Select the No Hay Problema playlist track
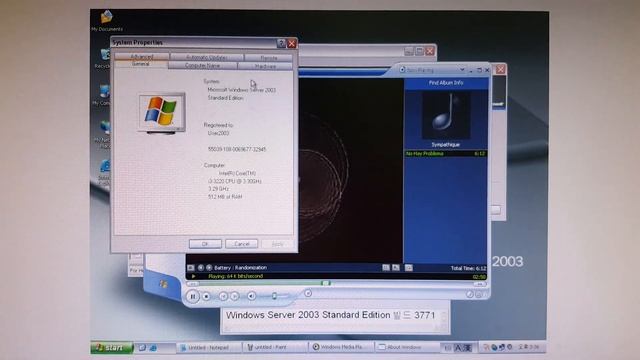 coord(445,154)
